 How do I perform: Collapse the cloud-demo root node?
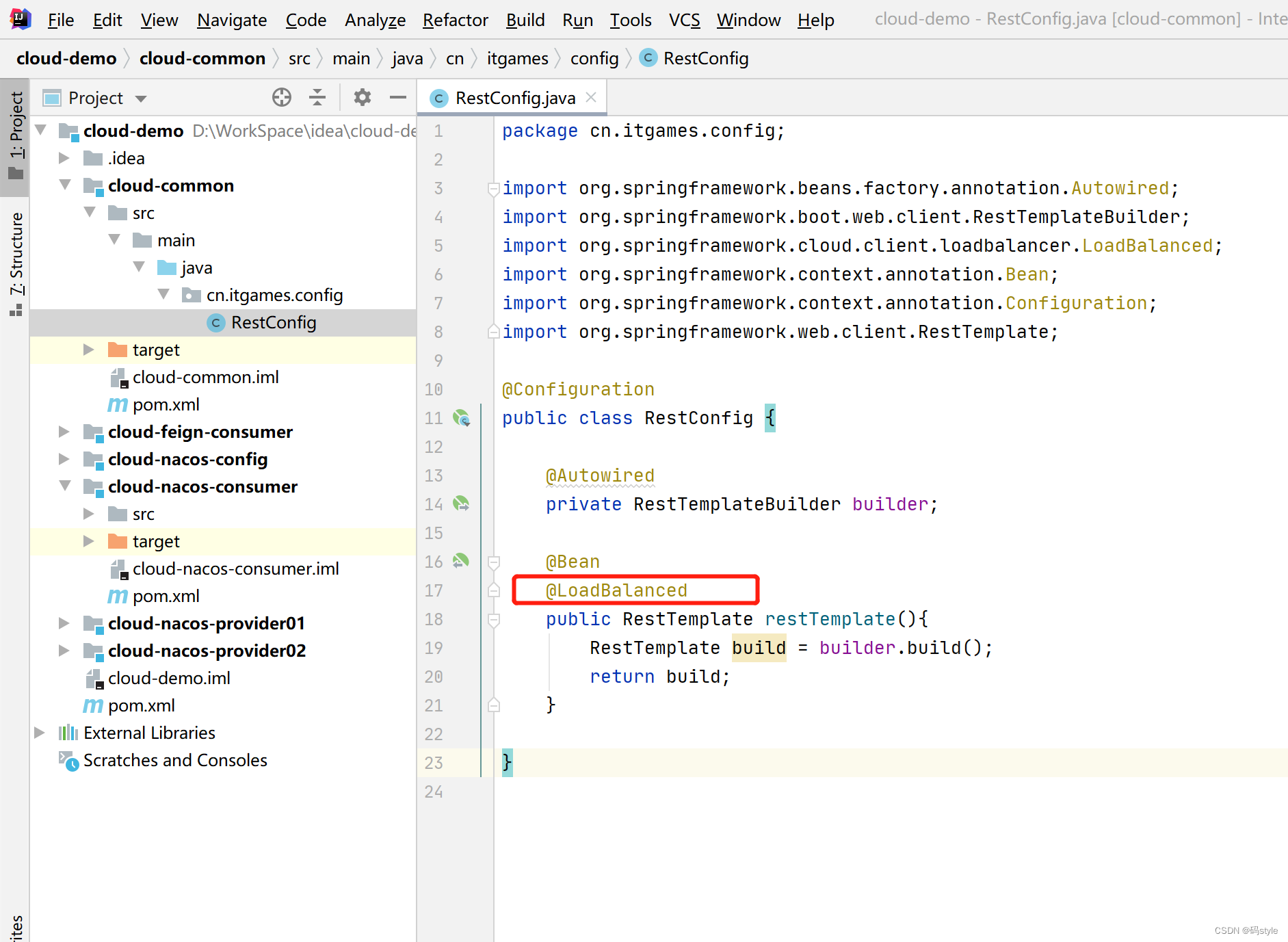tap(40, 130)
